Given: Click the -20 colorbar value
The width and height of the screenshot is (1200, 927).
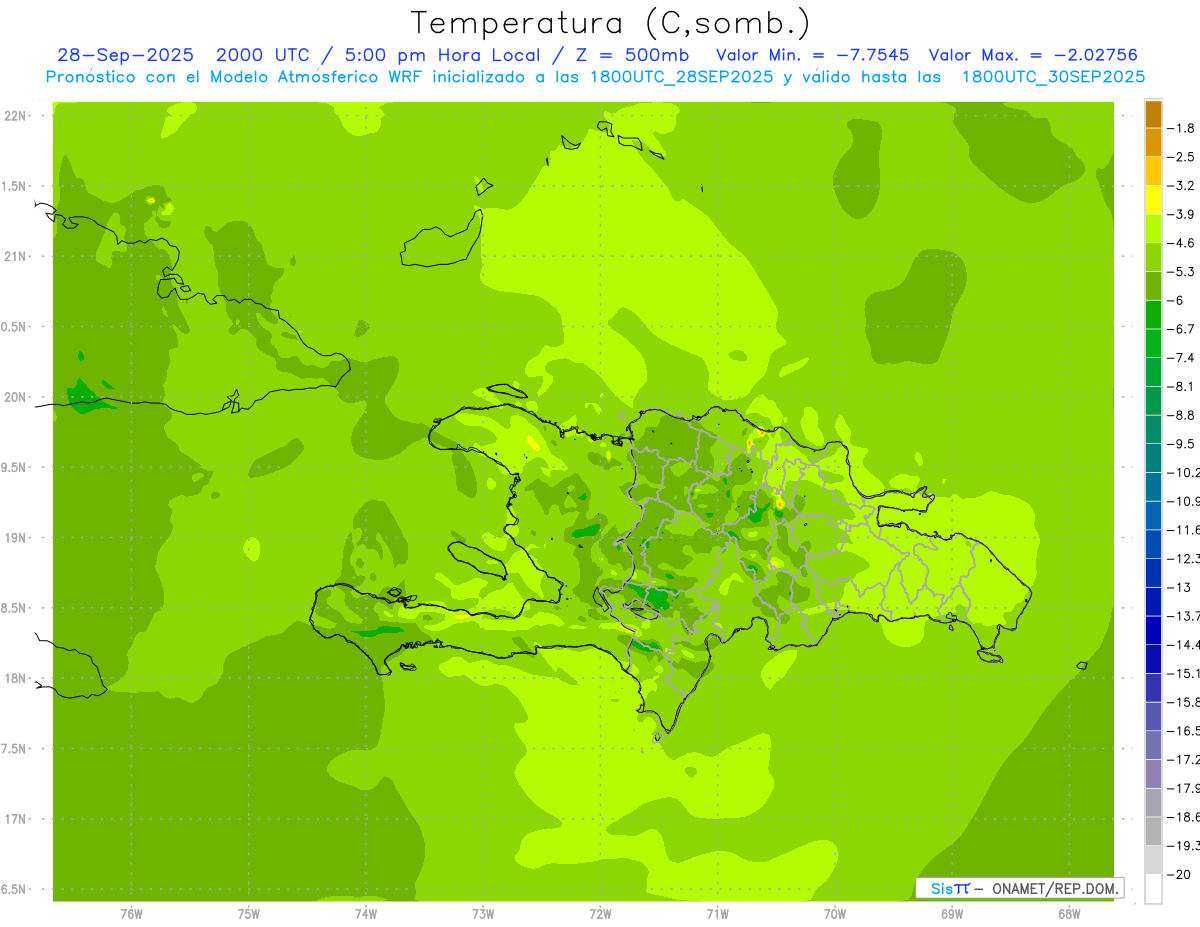Looking at the screenshot, I should pos(1181,875).
